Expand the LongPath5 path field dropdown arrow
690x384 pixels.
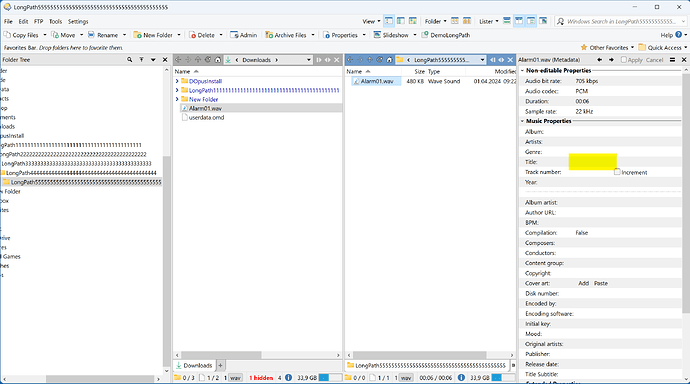coord(482,60)
